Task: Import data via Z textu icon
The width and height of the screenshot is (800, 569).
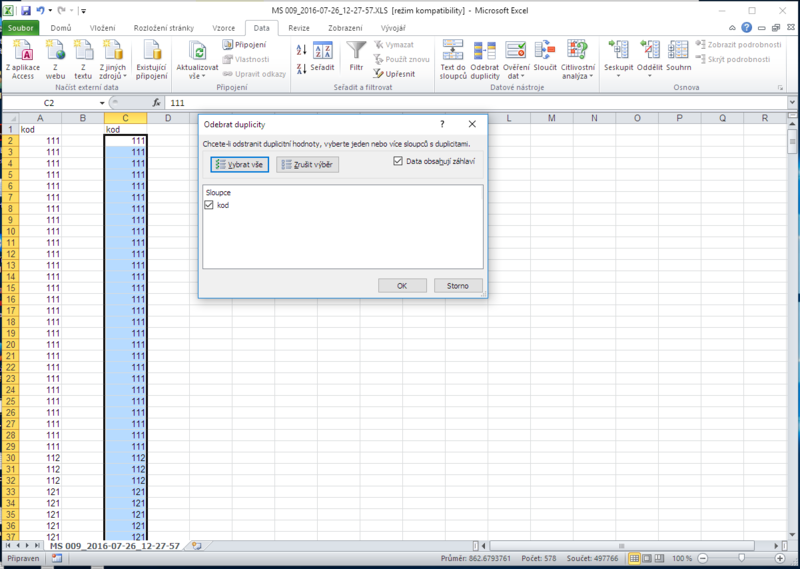Action: (x=83, y=60)
